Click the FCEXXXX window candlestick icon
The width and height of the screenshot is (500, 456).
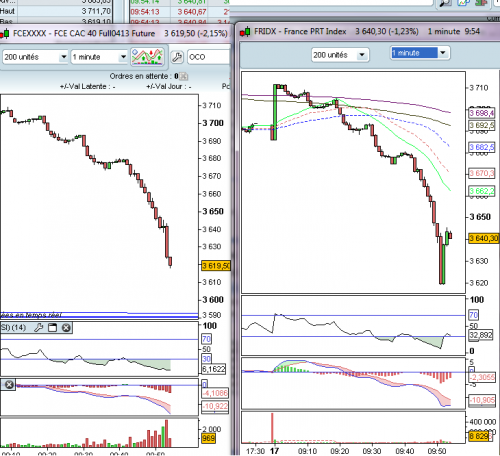(x=5, y=34)
